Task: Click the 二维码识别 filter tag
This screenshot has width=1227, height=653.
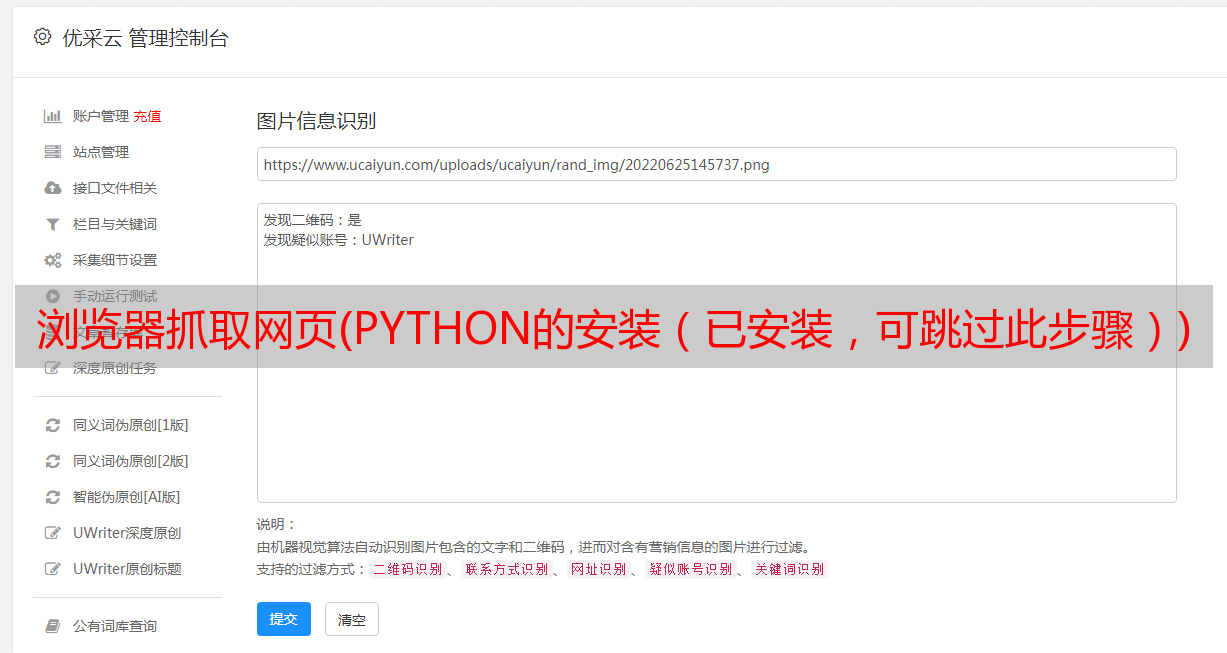Action: tap(408, 569)
